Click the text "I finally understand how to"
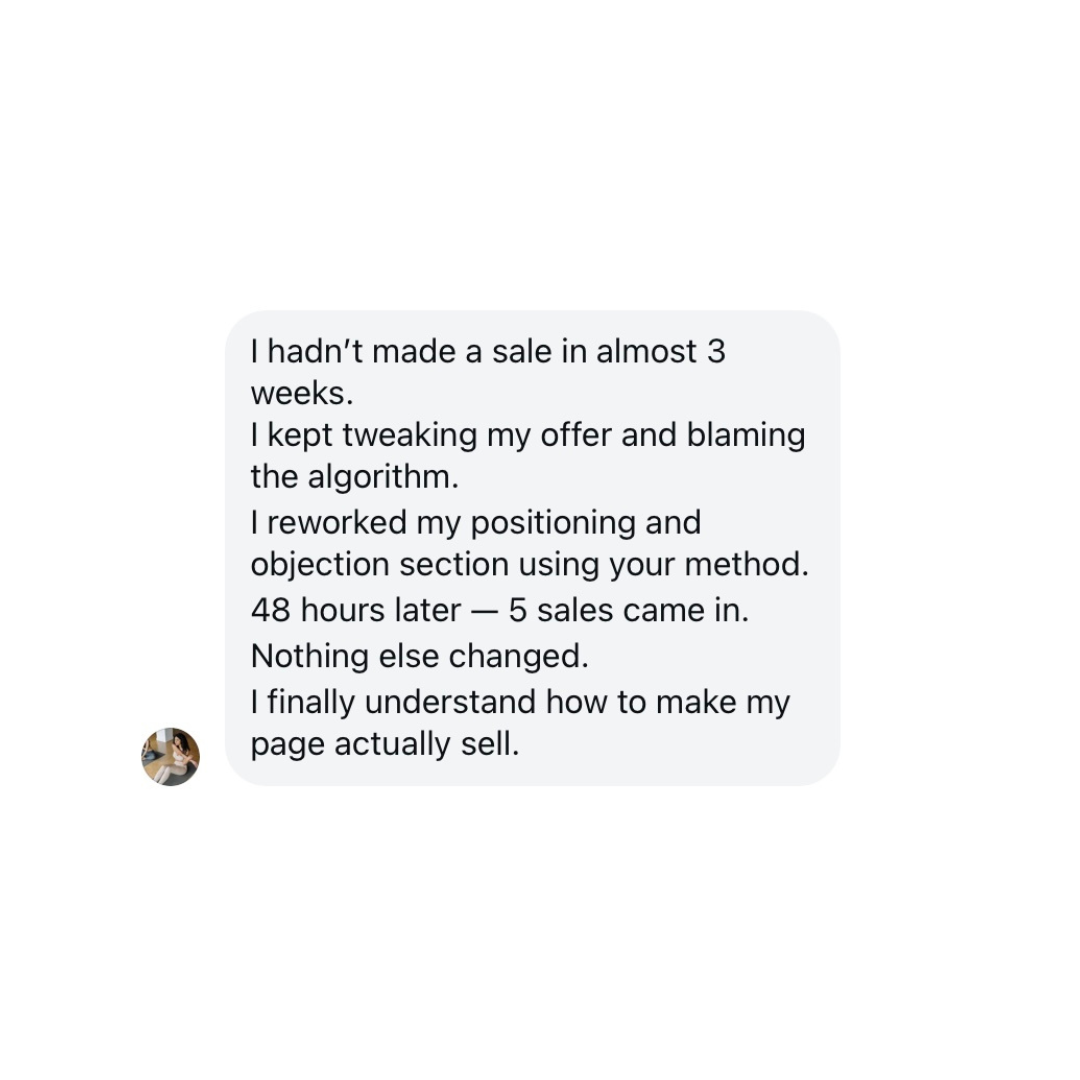The height and width of the screenshot is (1080, 1080). [x=448, y=702]
